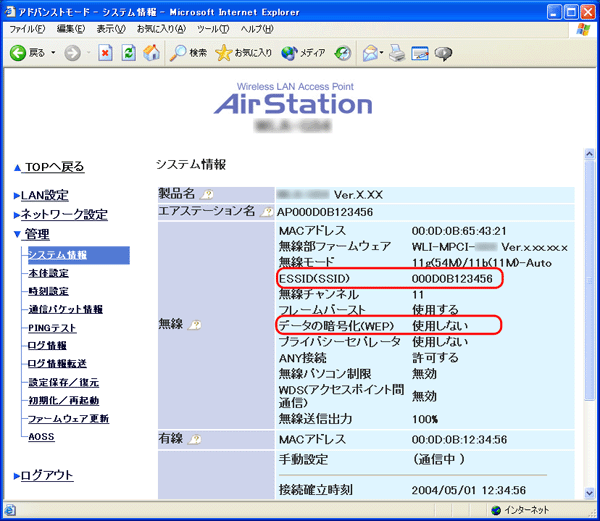Open the 表示(V) menu
The width and height of the screenshot is (600, 521).
point(111,29)
